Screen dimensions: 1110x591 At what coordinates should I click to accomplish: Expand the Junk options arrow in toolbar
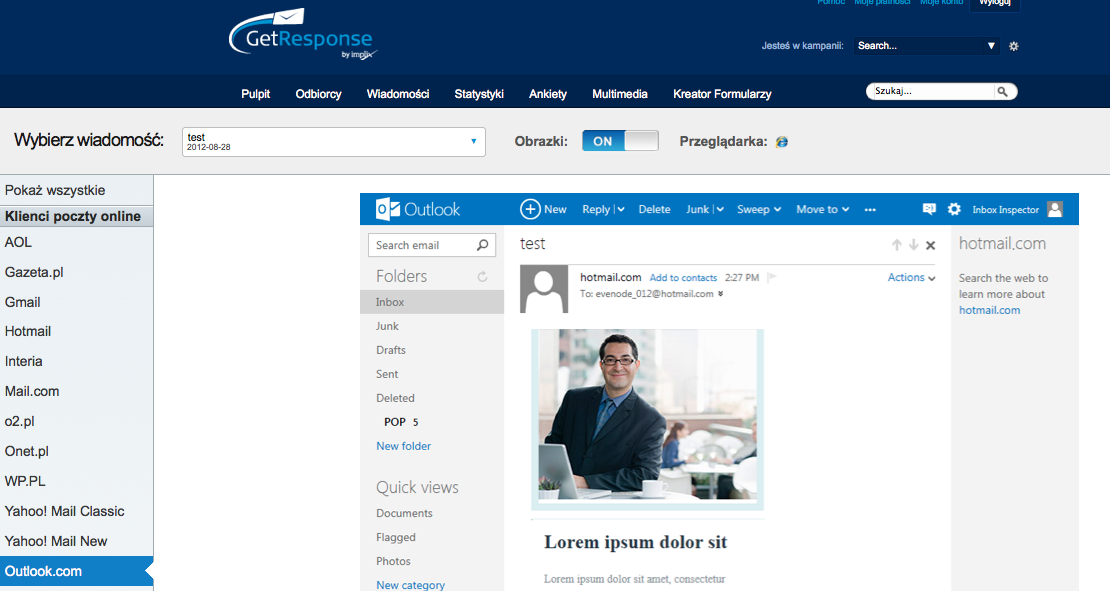point(719,210)
